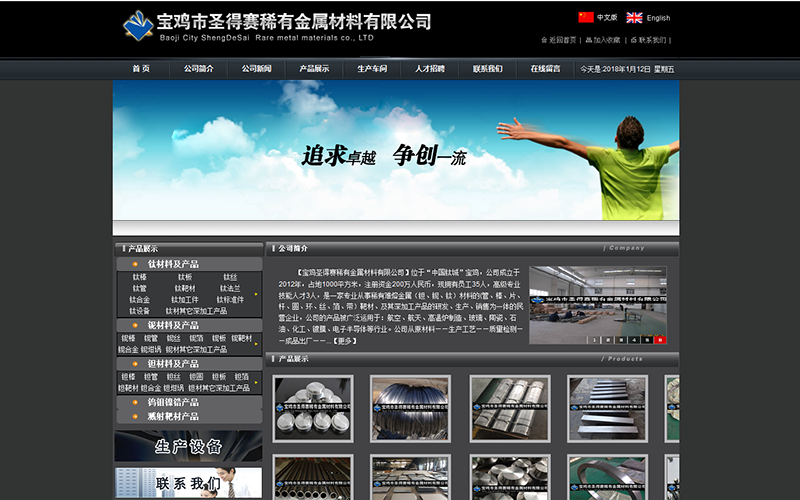Click orange bullet icon beside 溅射靶材产品
The height and width of the screenshot is (500, 800).
pos(135,416)
